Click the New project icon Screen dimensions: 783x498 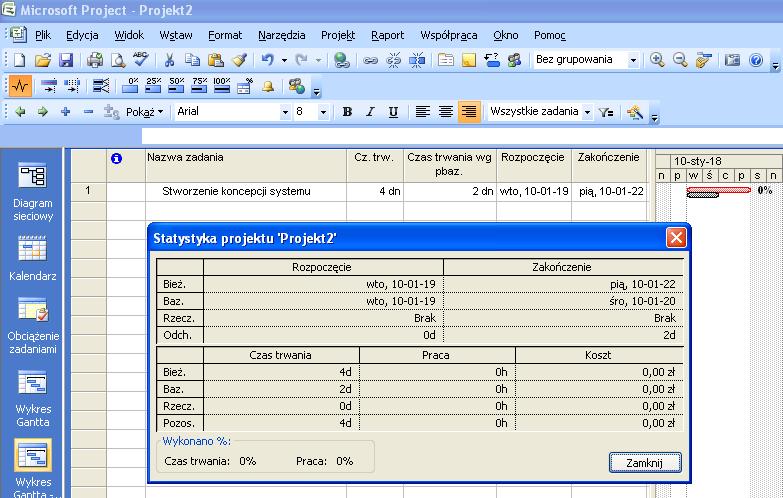coord(19,60)
